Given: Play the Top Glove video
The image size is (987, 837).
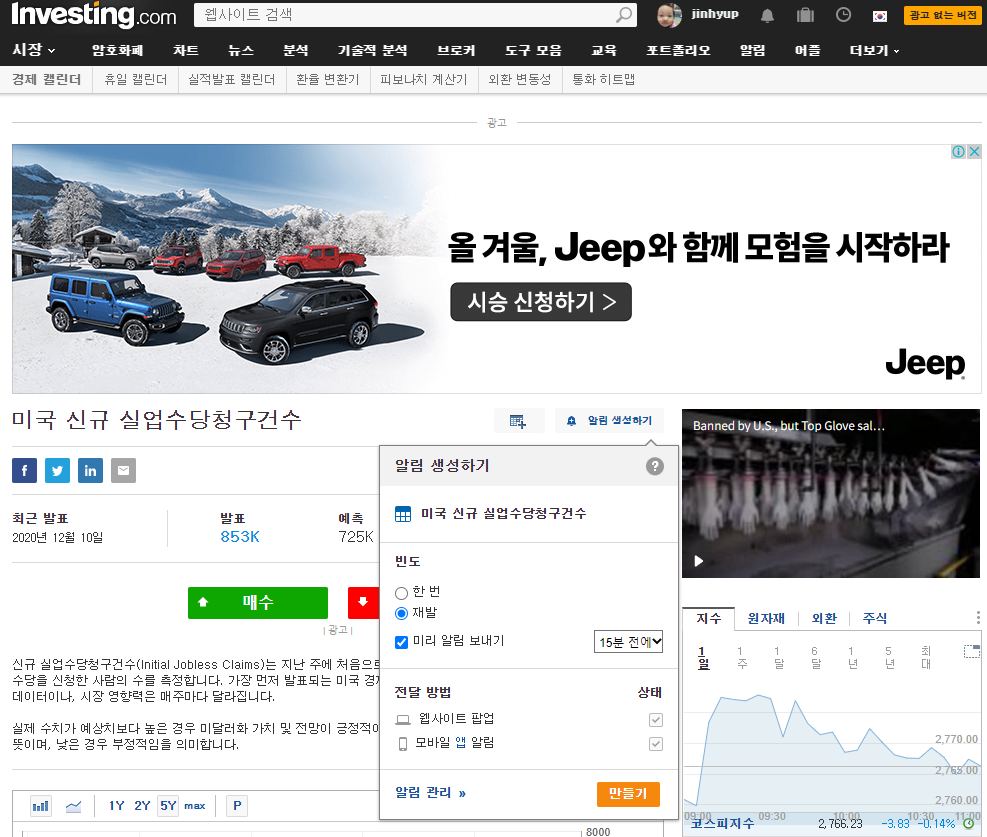Looking at the screenshot, I should pos(698,561).
